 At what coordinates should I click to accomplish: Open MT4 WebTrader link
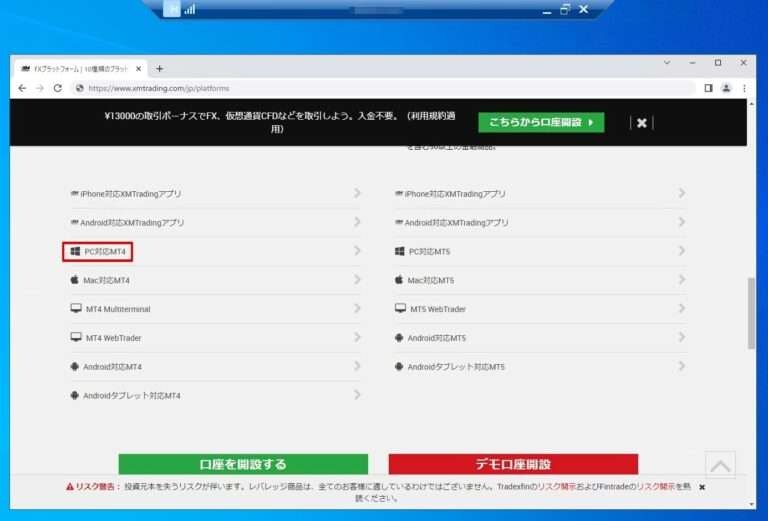[114, 338]
